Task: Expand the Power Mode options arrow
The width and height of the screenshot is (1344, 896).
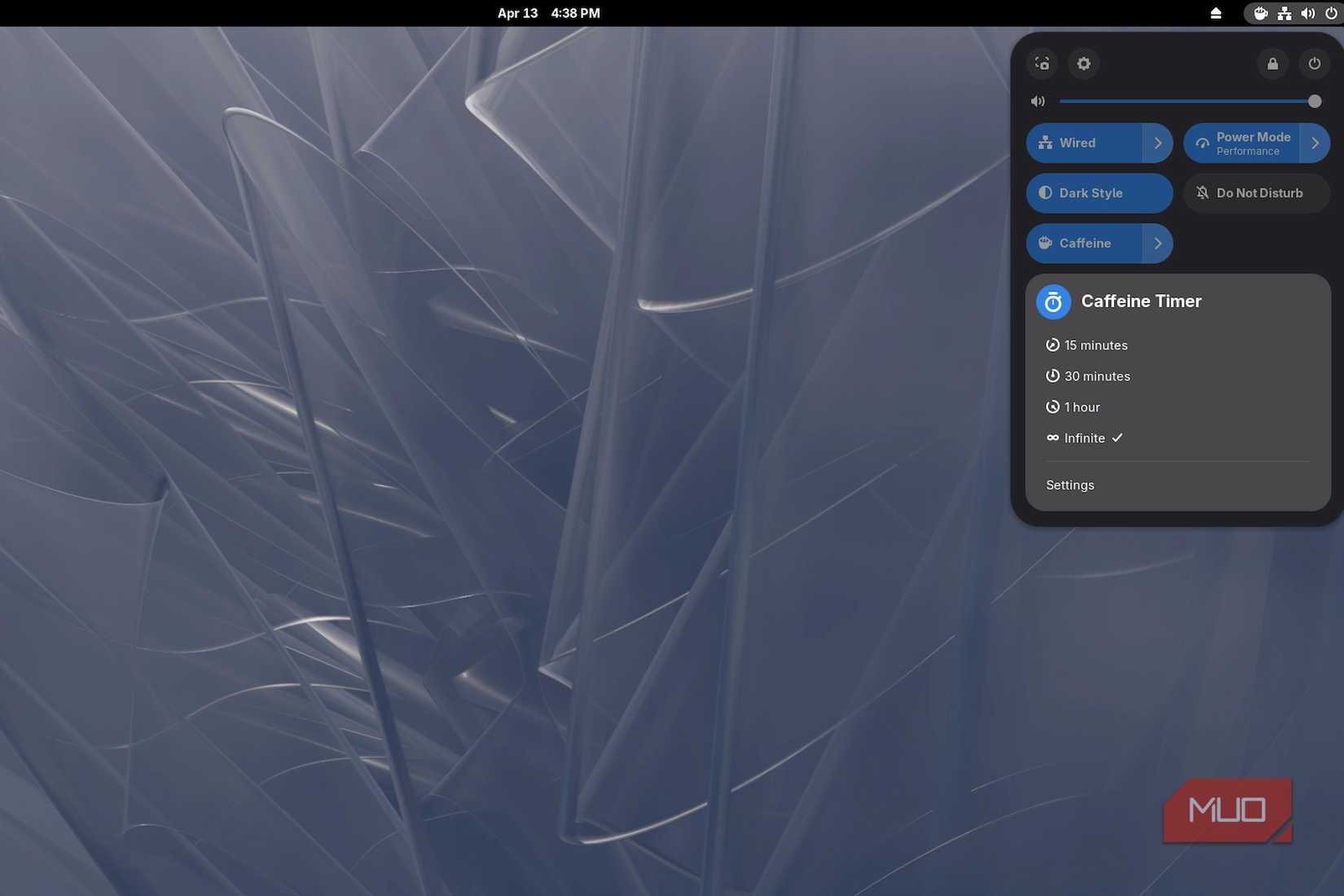Action: [x=1315, y=143]
